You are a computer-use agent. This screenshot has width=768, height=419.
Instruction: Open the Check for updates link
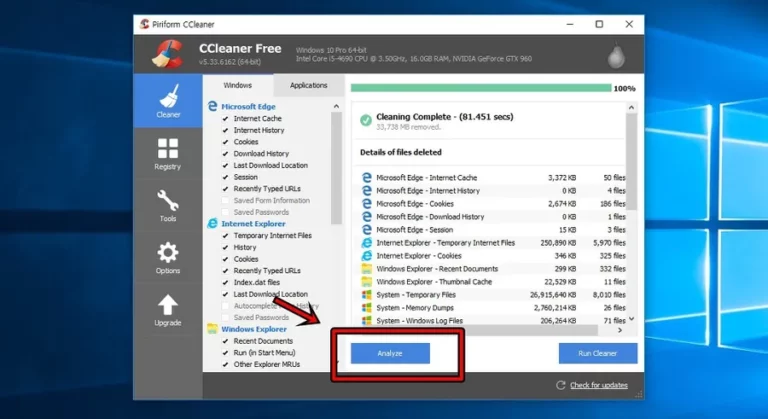[599, 385]
